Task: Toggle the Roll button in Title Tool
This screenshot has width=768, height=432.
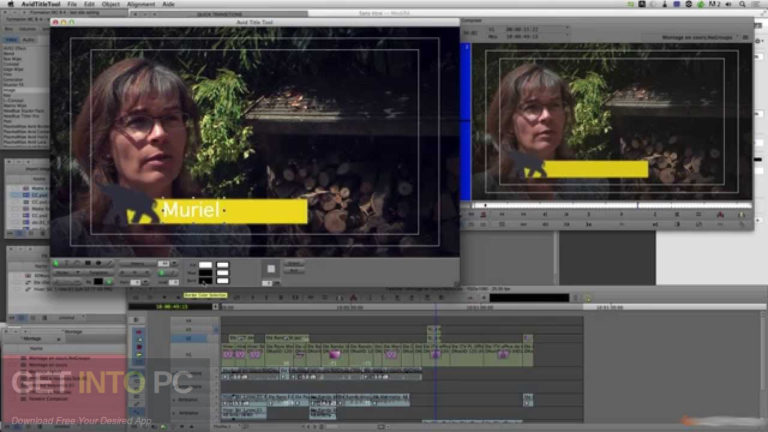Action: 293,270
